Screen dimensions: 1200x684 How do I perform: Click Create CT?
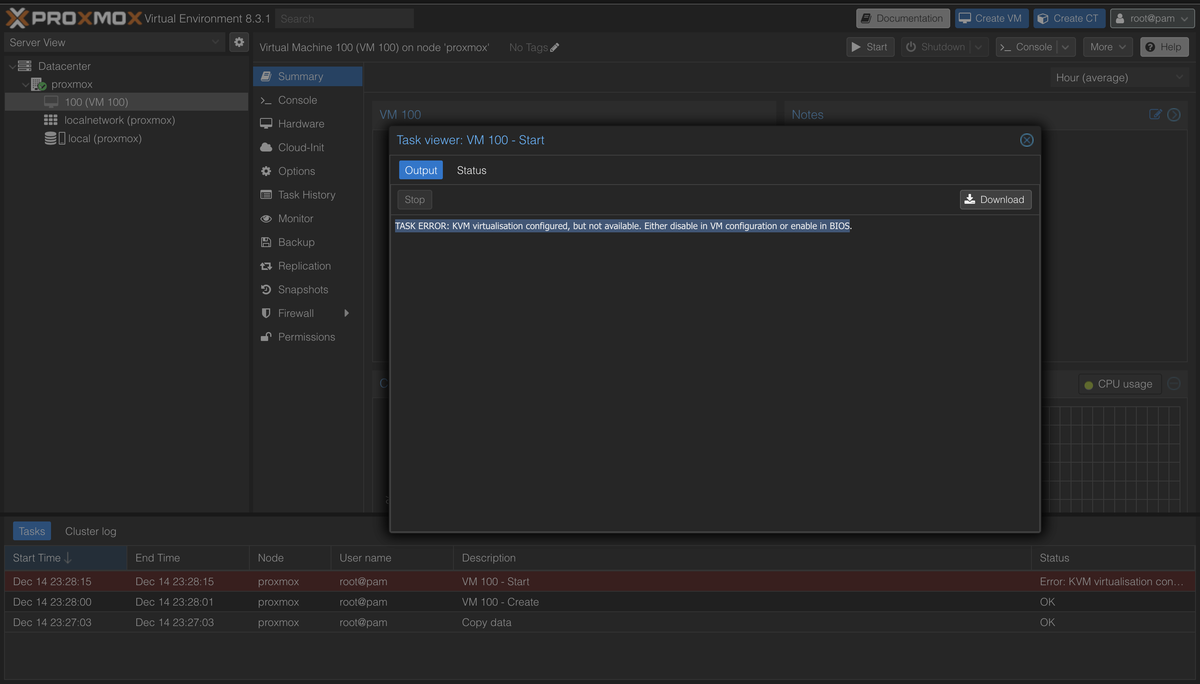click(x=1069, y=18)
